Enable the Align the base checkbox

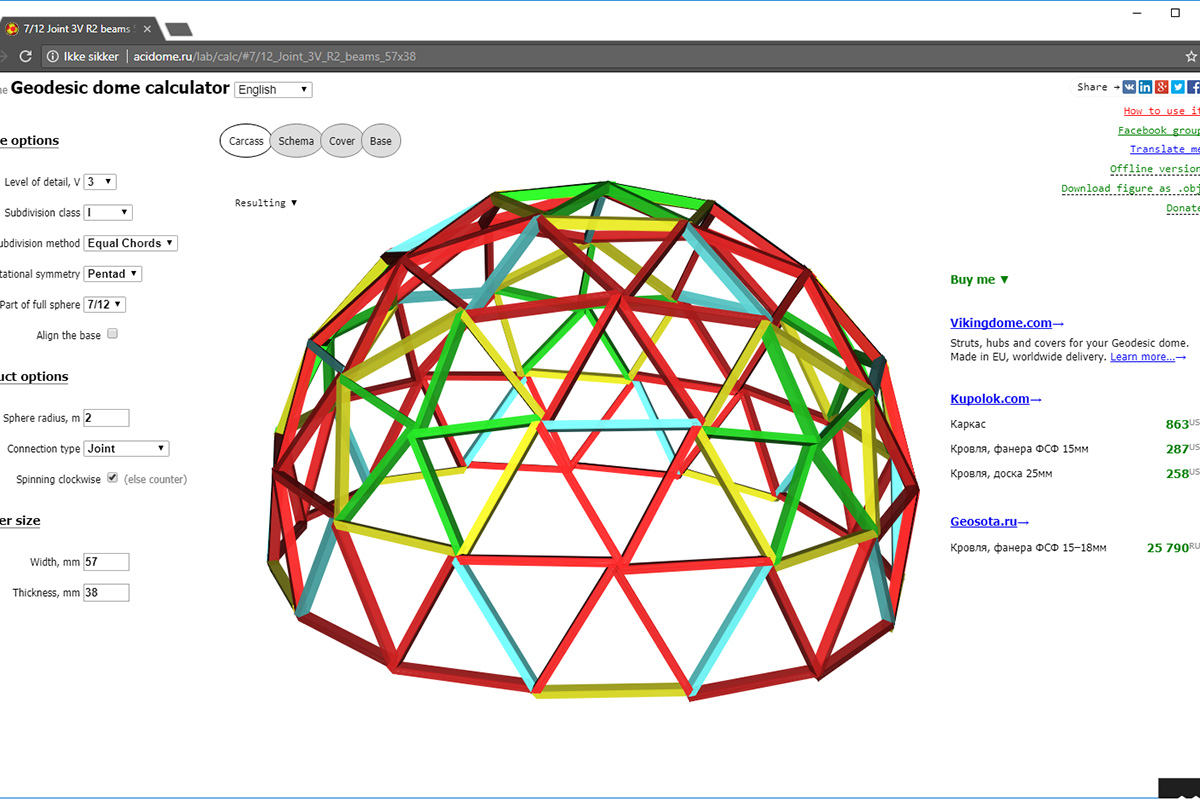pyautogui.click(x=112, y=334)
